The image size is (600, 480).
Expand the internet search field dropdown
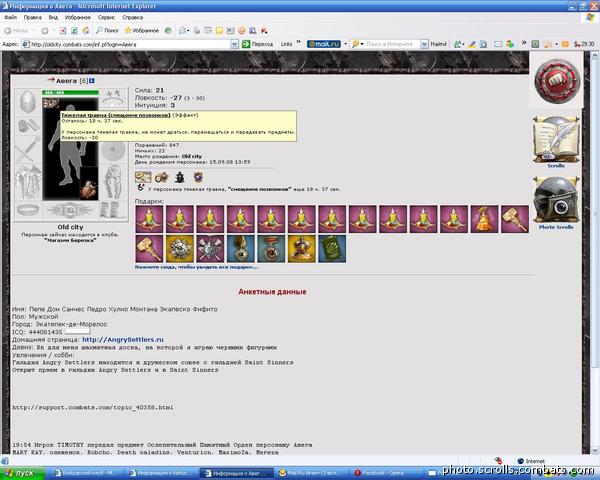tap(424, 44)
